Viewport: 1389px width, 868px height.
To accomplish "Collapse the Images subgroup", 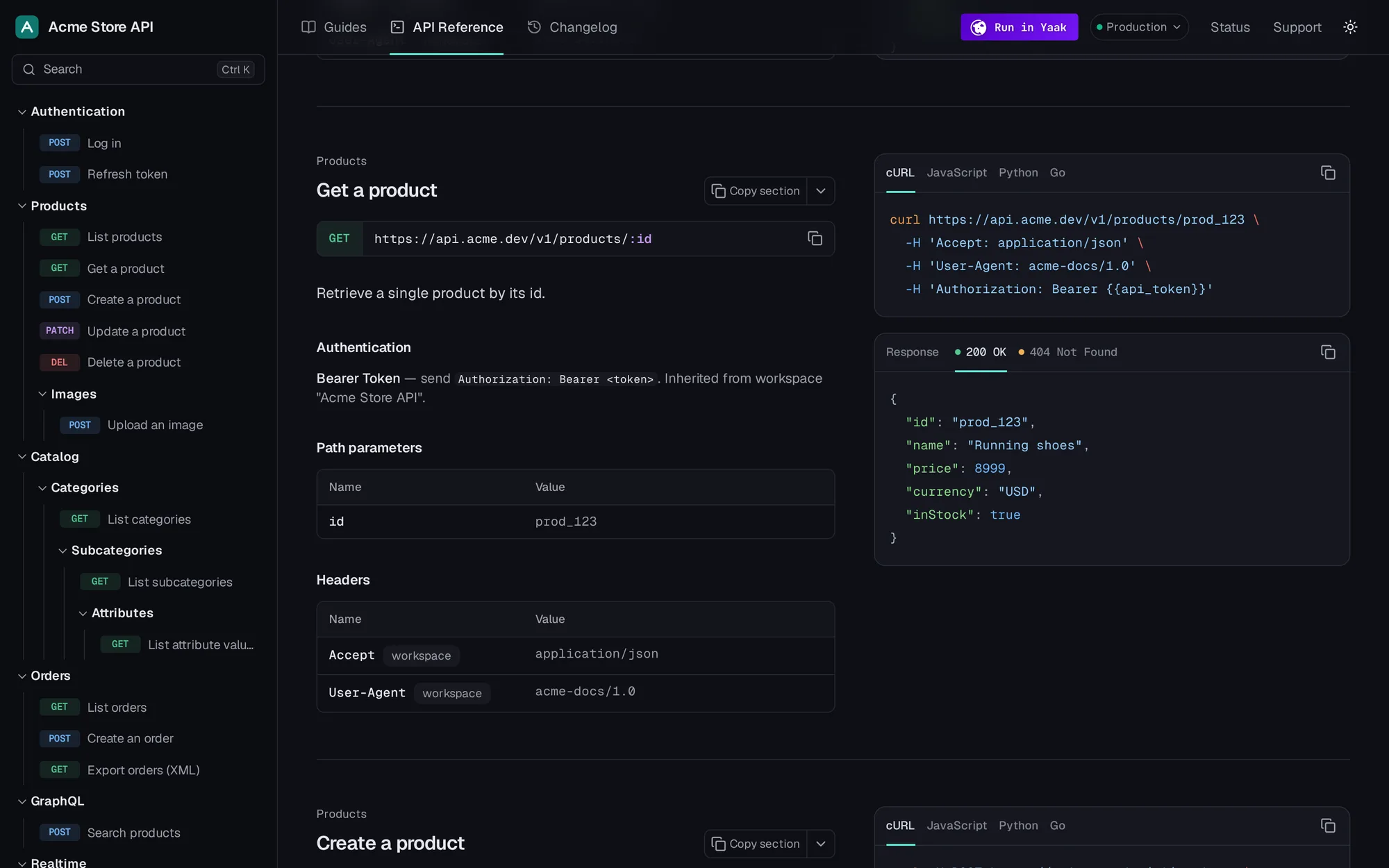I will pos(42,394).
